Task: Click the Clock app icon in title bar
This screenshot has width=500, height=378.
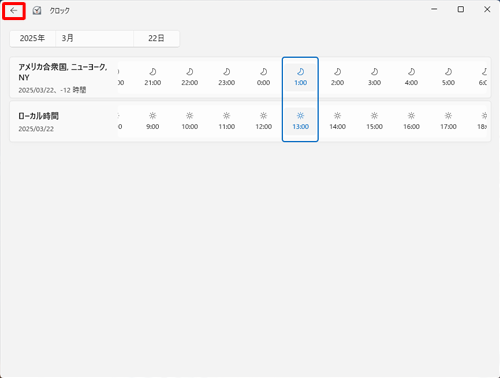Action: tap(37, 11)
